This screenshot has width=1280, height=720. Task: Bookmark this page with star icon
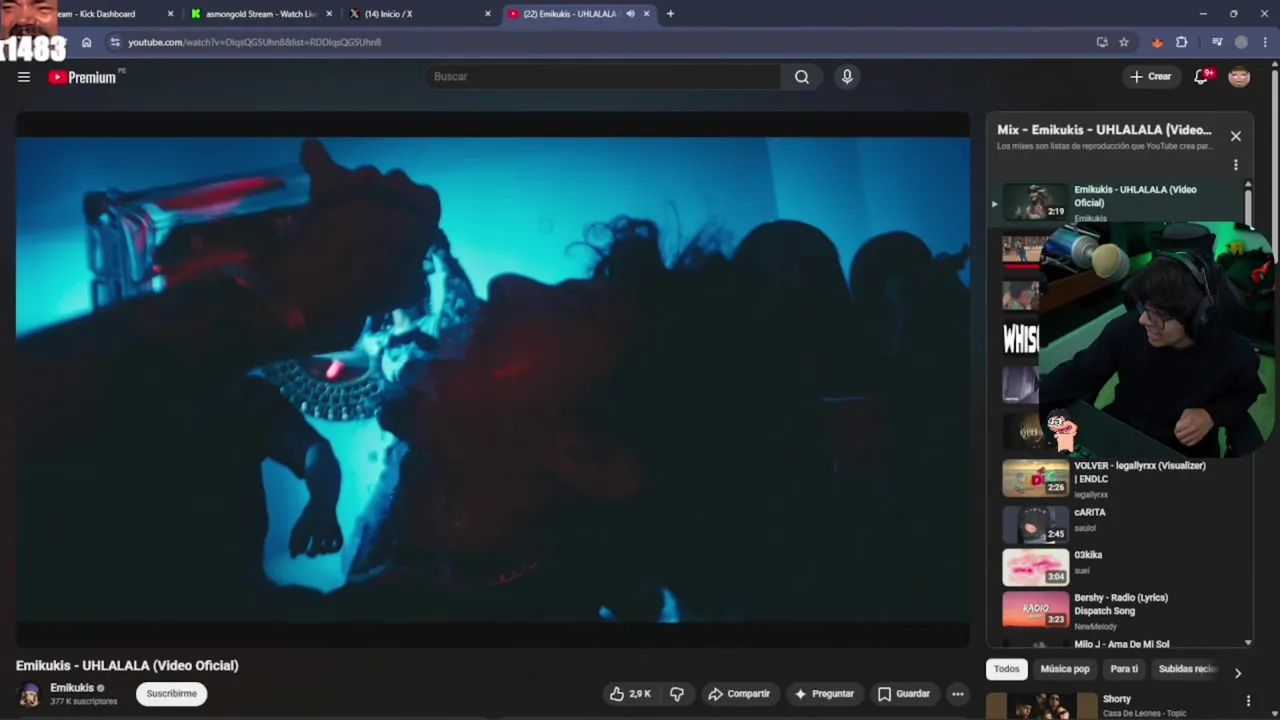pos(1124,42)
